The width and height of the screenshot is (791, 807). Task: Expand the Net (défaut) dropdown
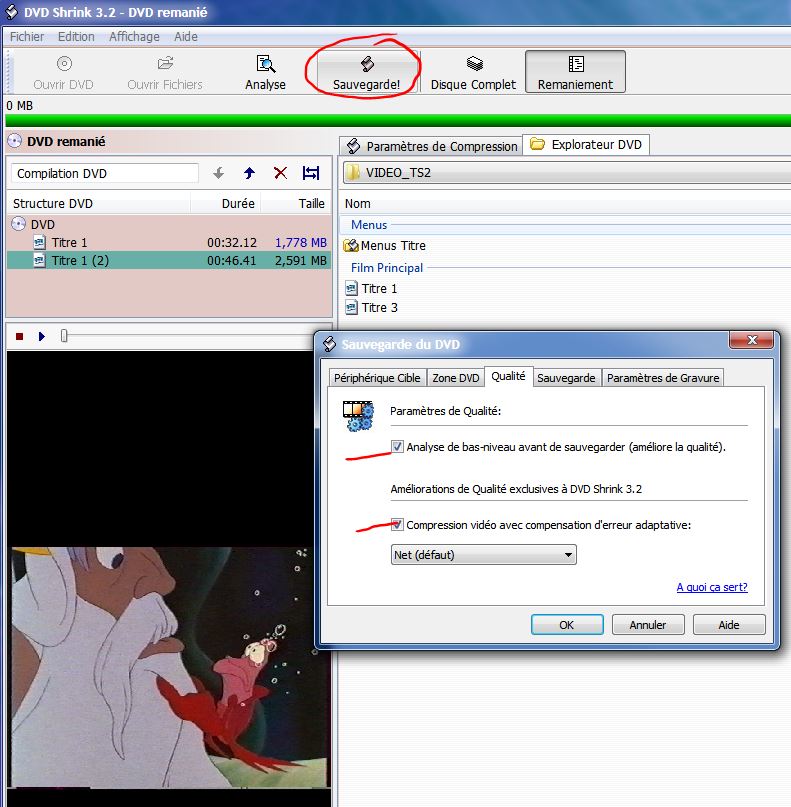coord(484,555)
